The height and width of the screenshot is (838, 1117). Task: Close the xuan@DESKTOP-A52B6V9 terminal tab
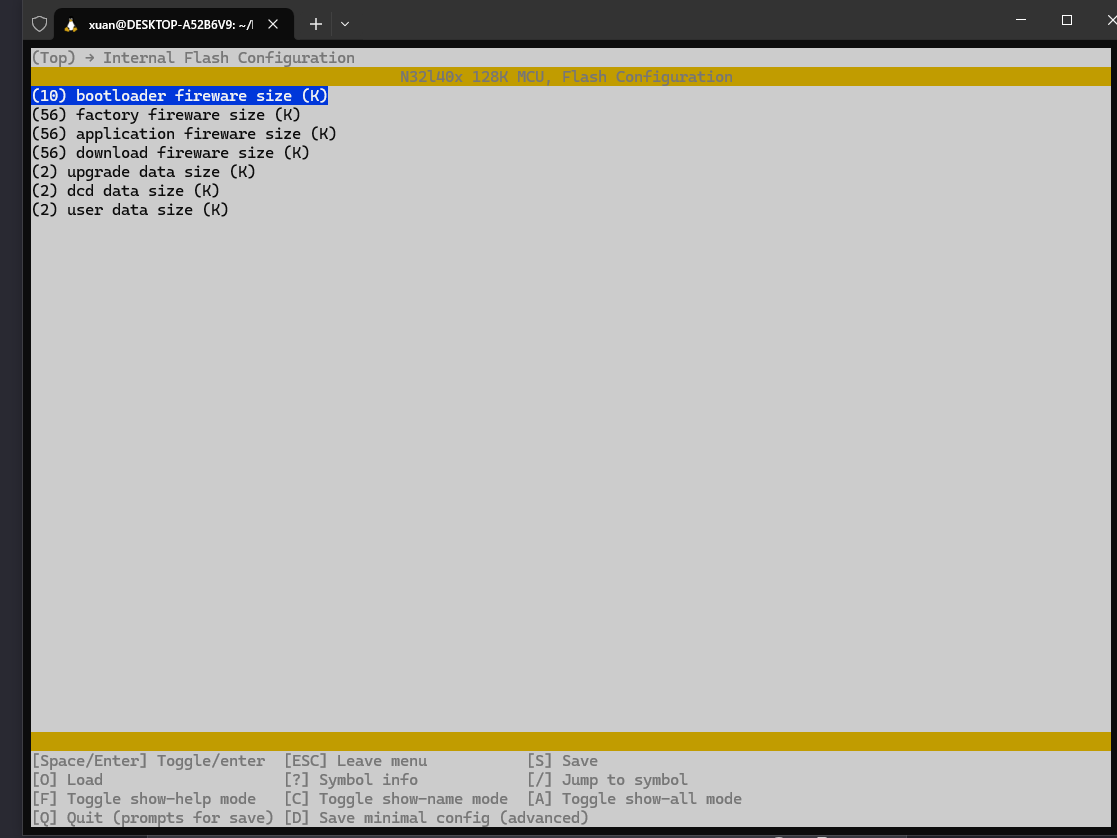[273, 24]
